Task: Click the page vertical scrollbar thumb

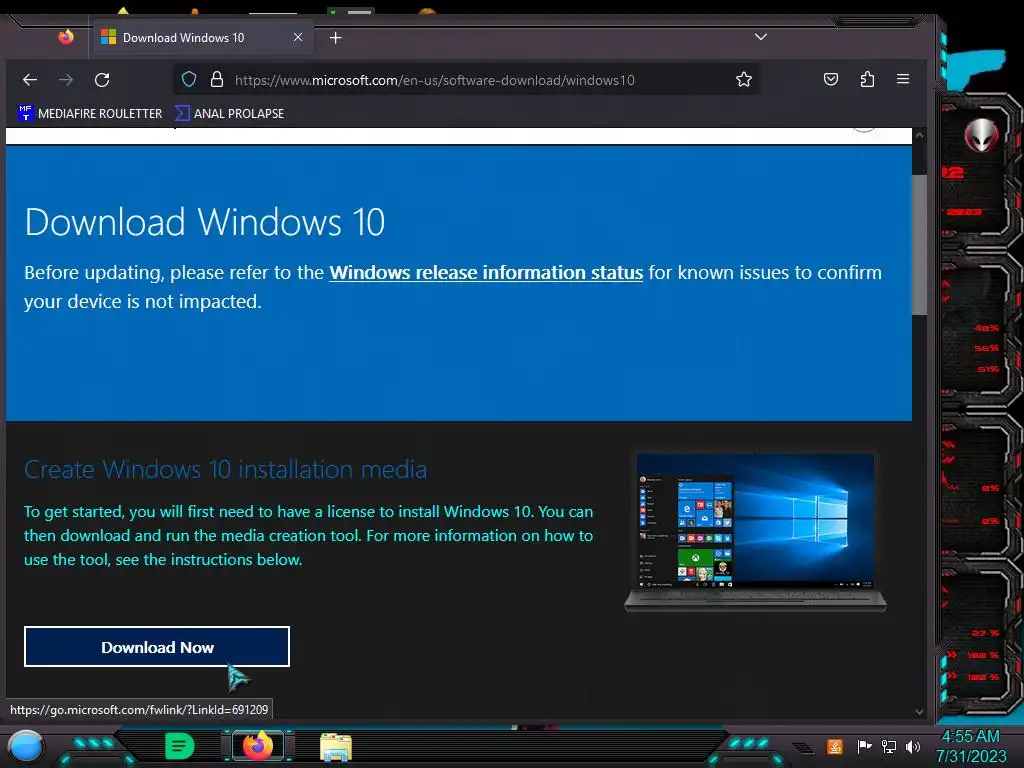Action: [x=919, y=245]
